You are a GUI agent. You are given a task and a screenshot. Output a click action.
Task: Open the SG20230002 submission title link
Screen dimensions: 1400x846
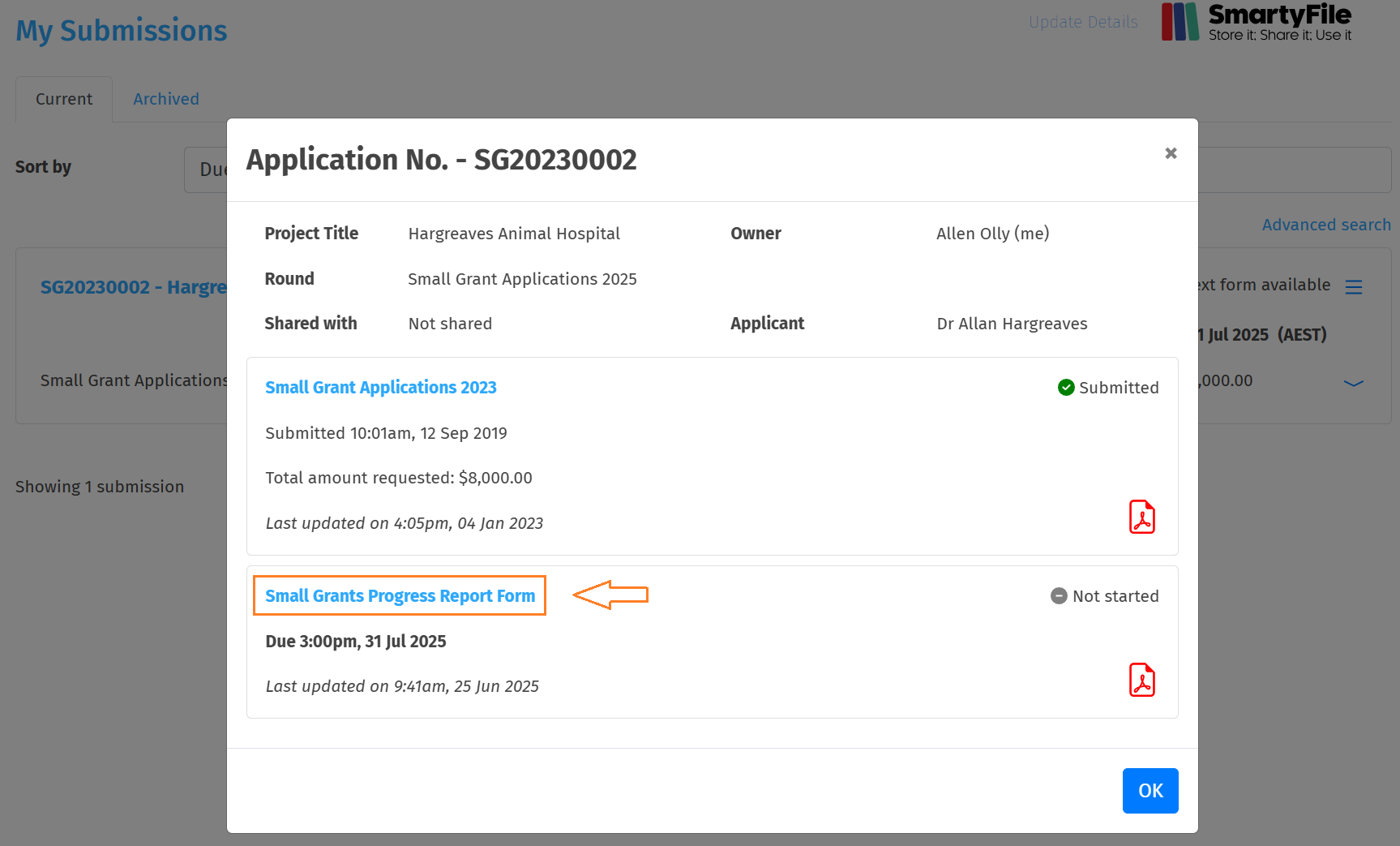(x=133, y=287)
